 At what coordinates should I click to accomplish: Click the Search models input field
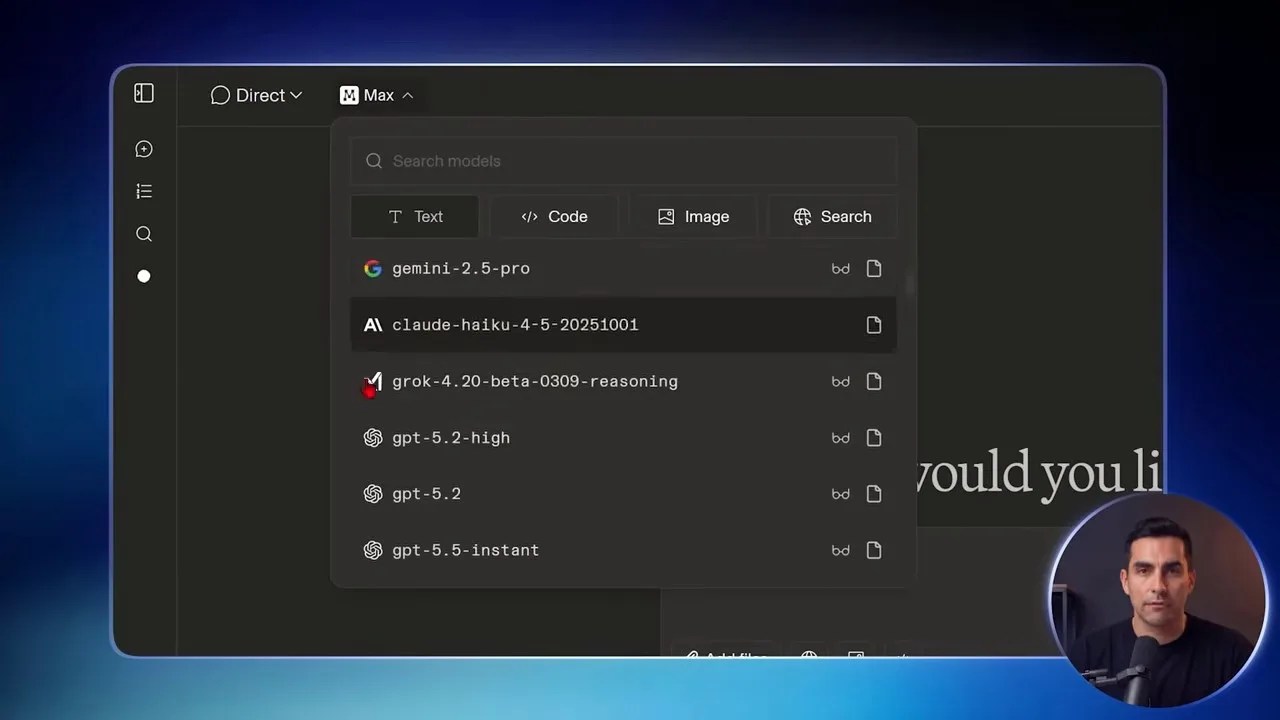pos(623,161)
